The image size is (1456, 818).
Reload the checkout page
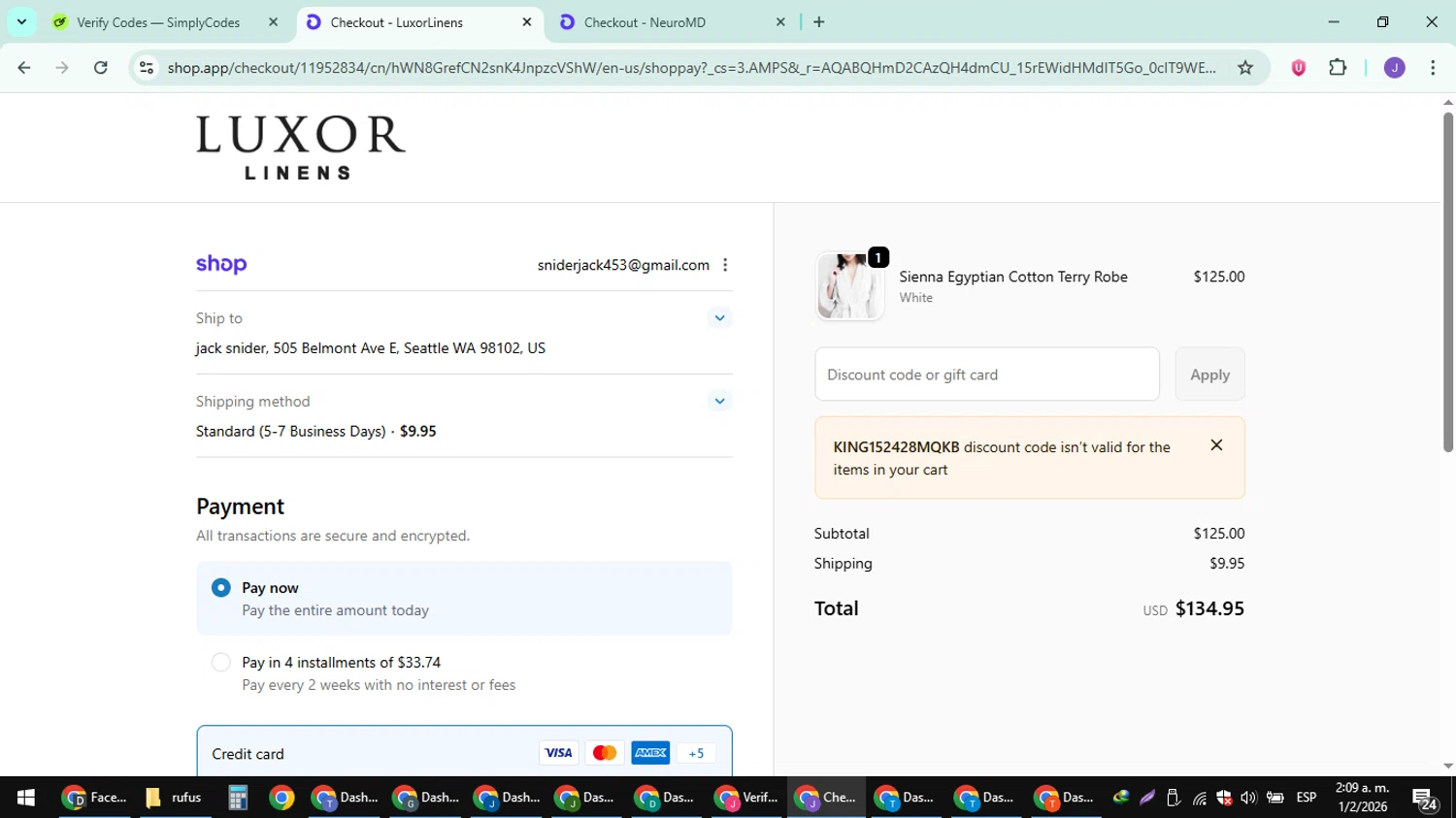(x=100, y=67)
